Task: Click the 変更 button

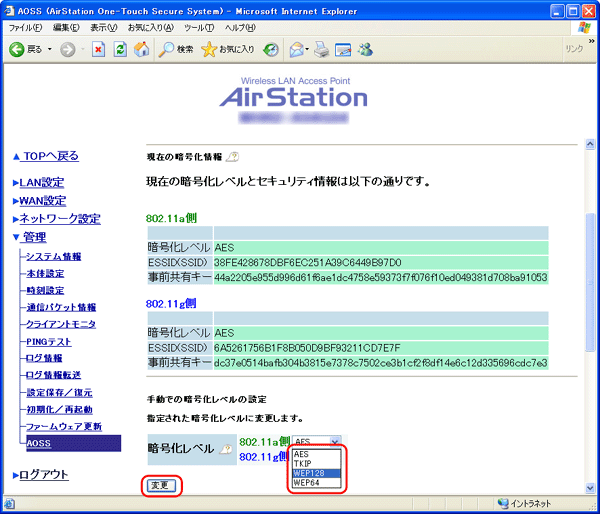Action: [161, 485]
